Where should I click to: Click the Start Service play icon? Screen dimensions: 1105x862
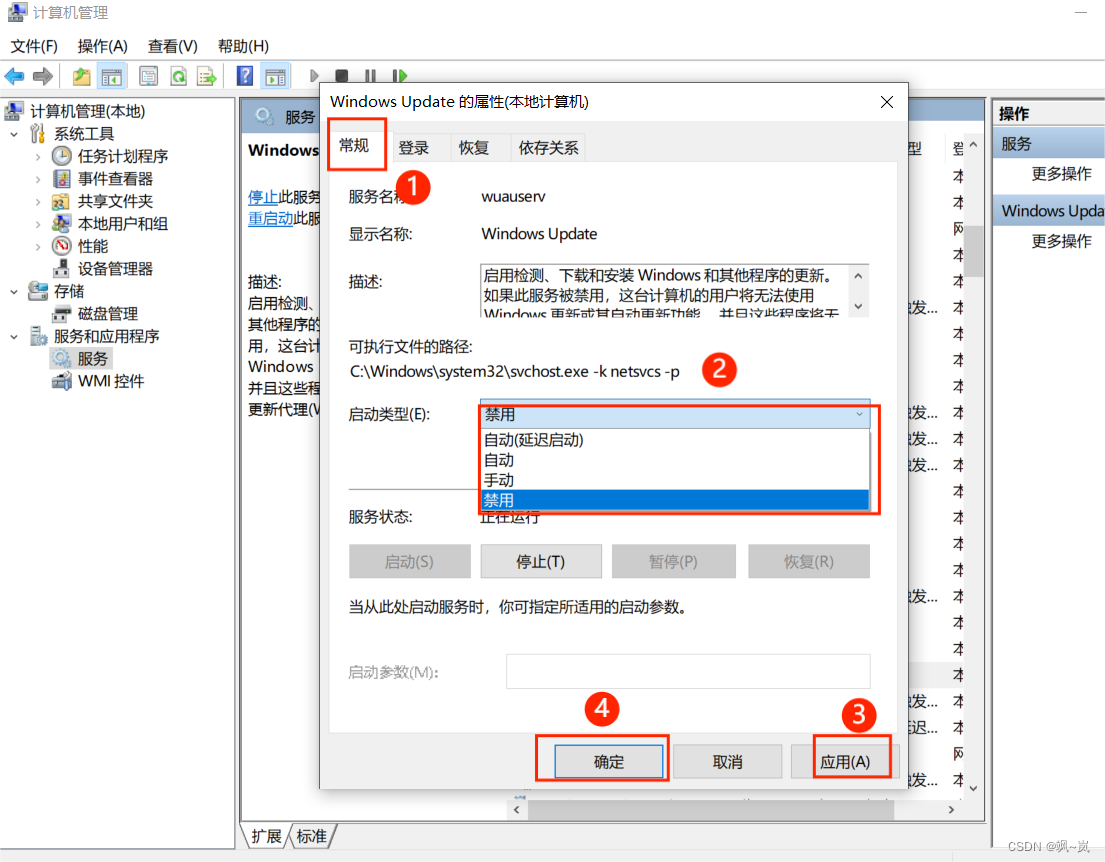[314, 75]
